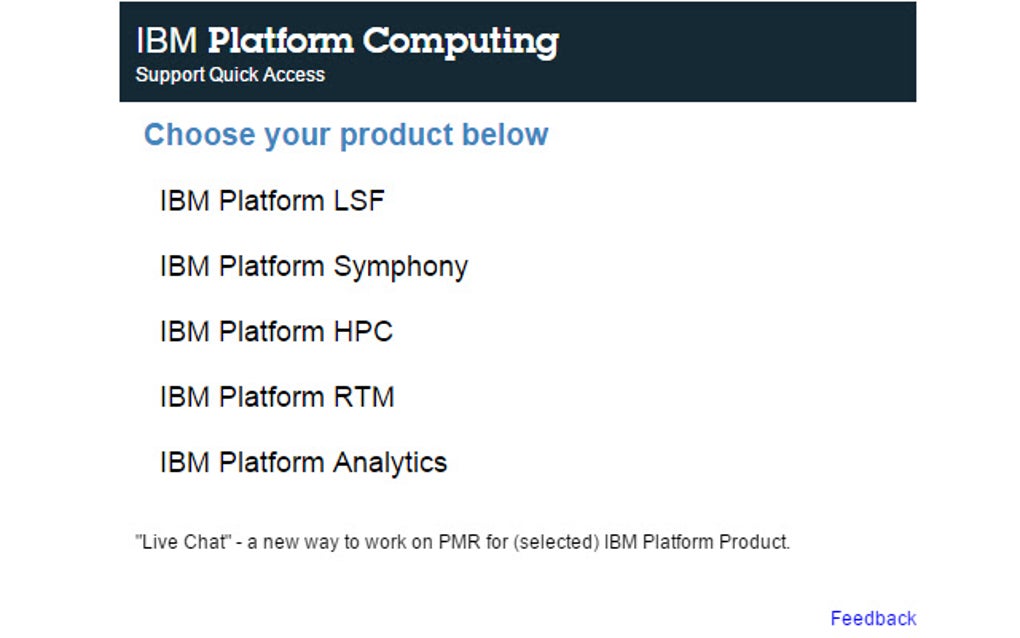Select IBM Platform Symphony from list
This screenshot has height=638, width=1020.
tap(313, 267)
